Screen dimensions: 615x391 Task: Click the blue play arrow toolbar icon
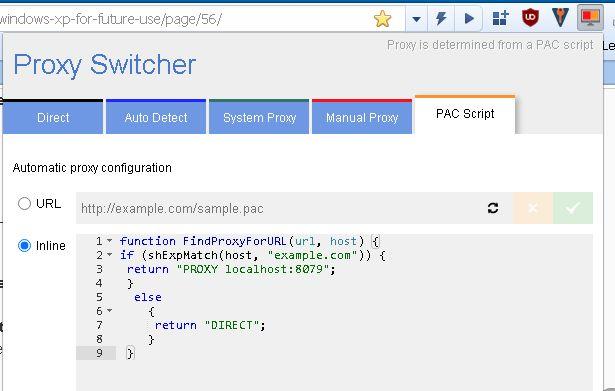[469, 18]
